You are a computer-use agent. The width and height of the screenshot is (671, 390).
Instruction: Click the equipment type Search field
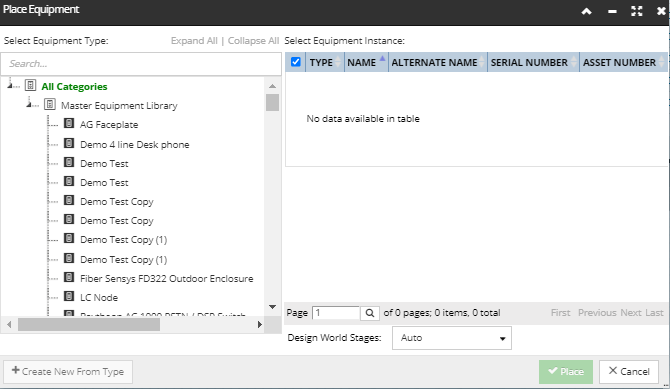141,64
